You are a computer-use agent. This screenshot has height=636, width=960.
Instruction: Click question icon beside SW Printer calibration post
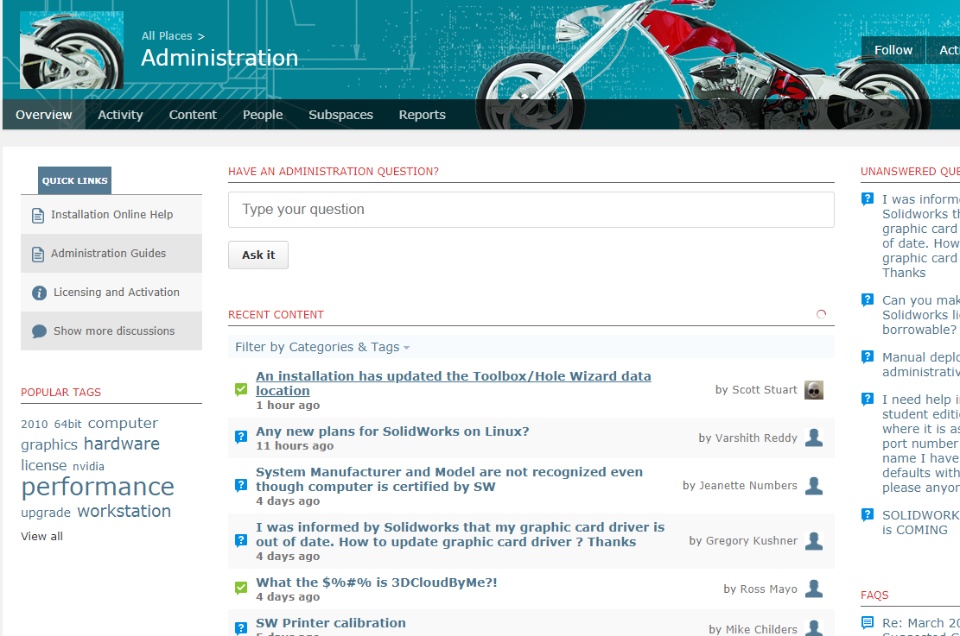pos(241,628)
